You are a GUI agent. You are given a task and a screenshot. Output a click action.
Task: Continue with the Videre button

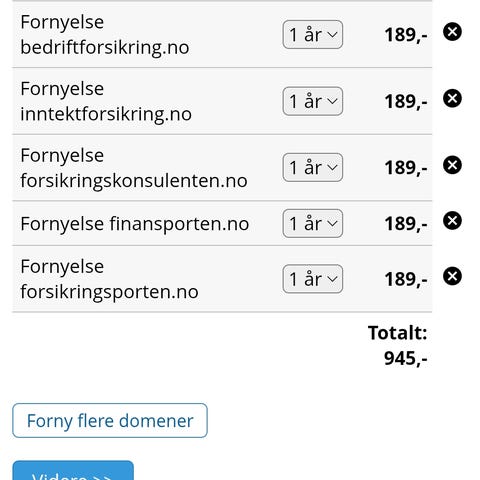73,471
